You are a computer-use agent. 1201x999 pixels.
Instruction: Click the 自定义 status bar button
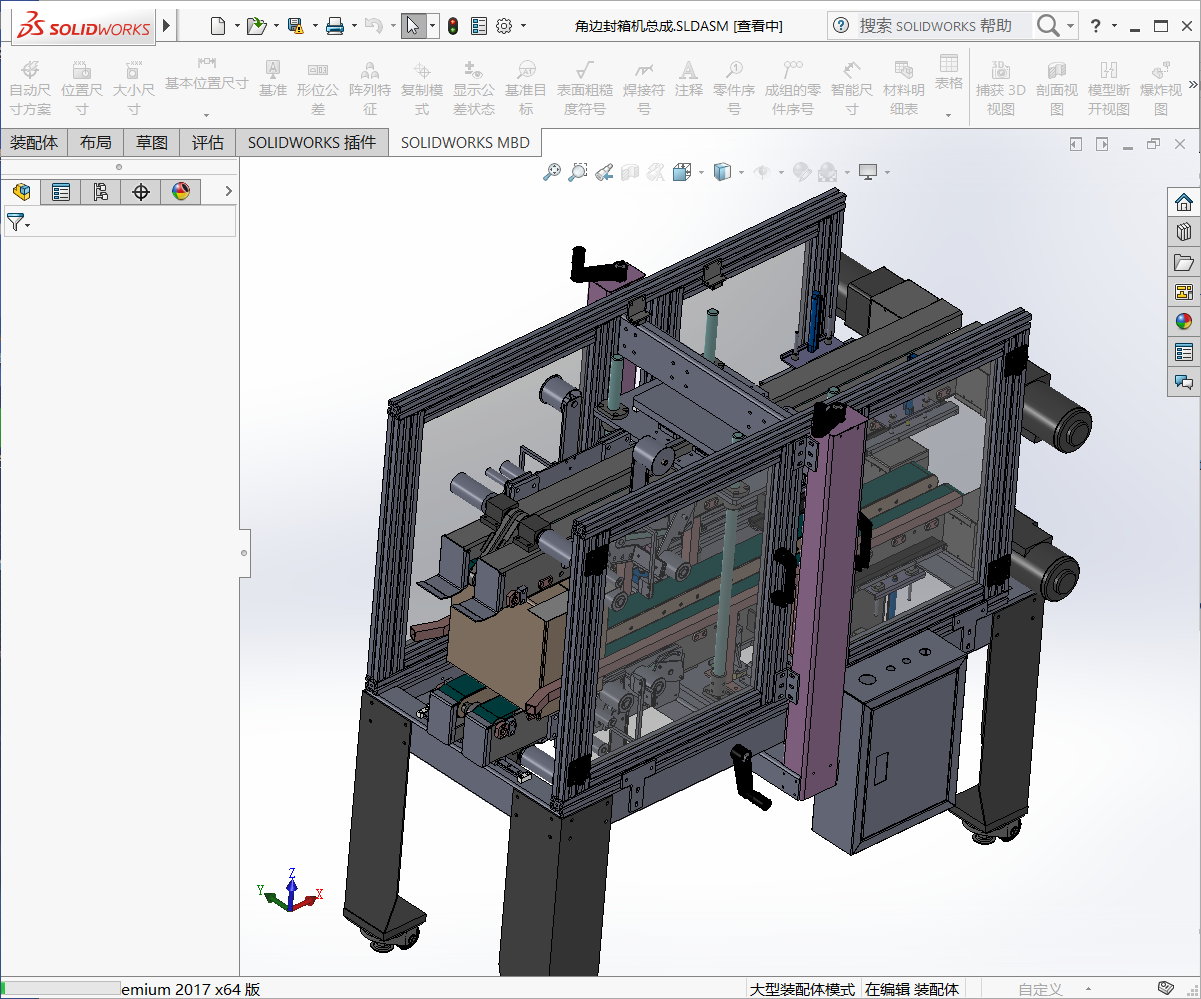[x=1040, y=989]
